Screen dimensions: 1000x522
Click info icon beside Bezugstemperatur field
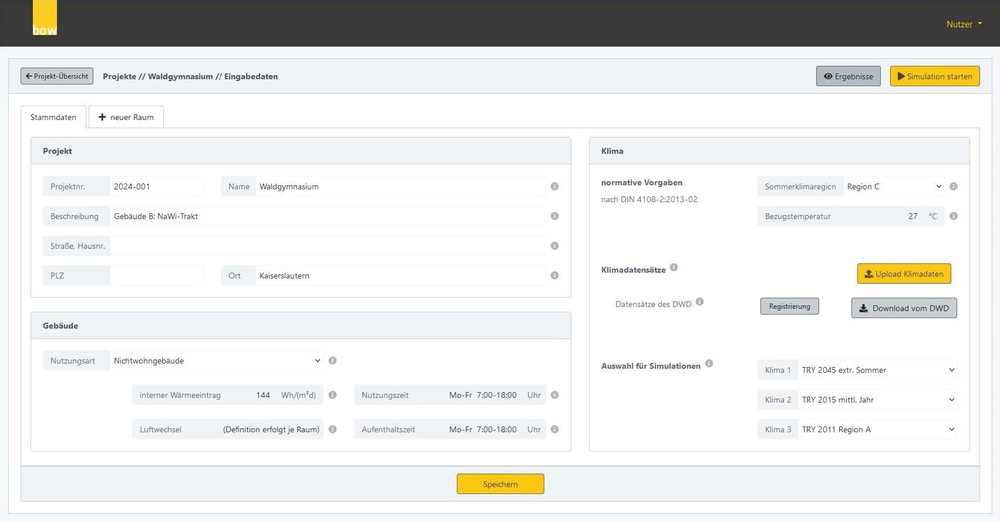[x=953, y=216]
